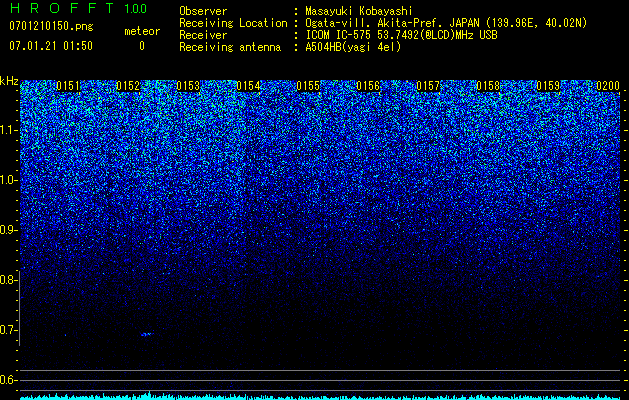Click the 0157 time marker
This screenshot has width=629, height=400.
pos(428,86)
